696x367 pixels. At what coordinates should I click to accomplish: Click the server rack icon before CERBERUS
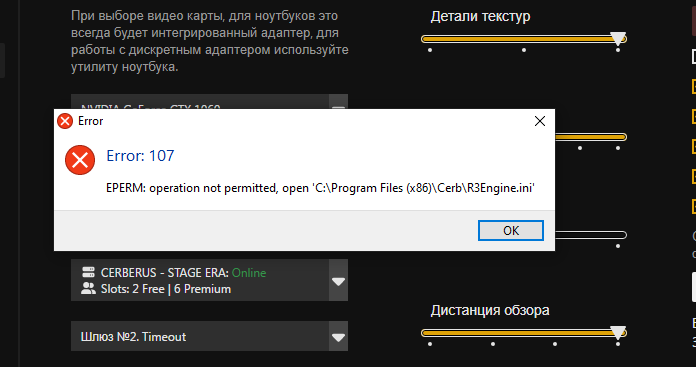(88, 272)
